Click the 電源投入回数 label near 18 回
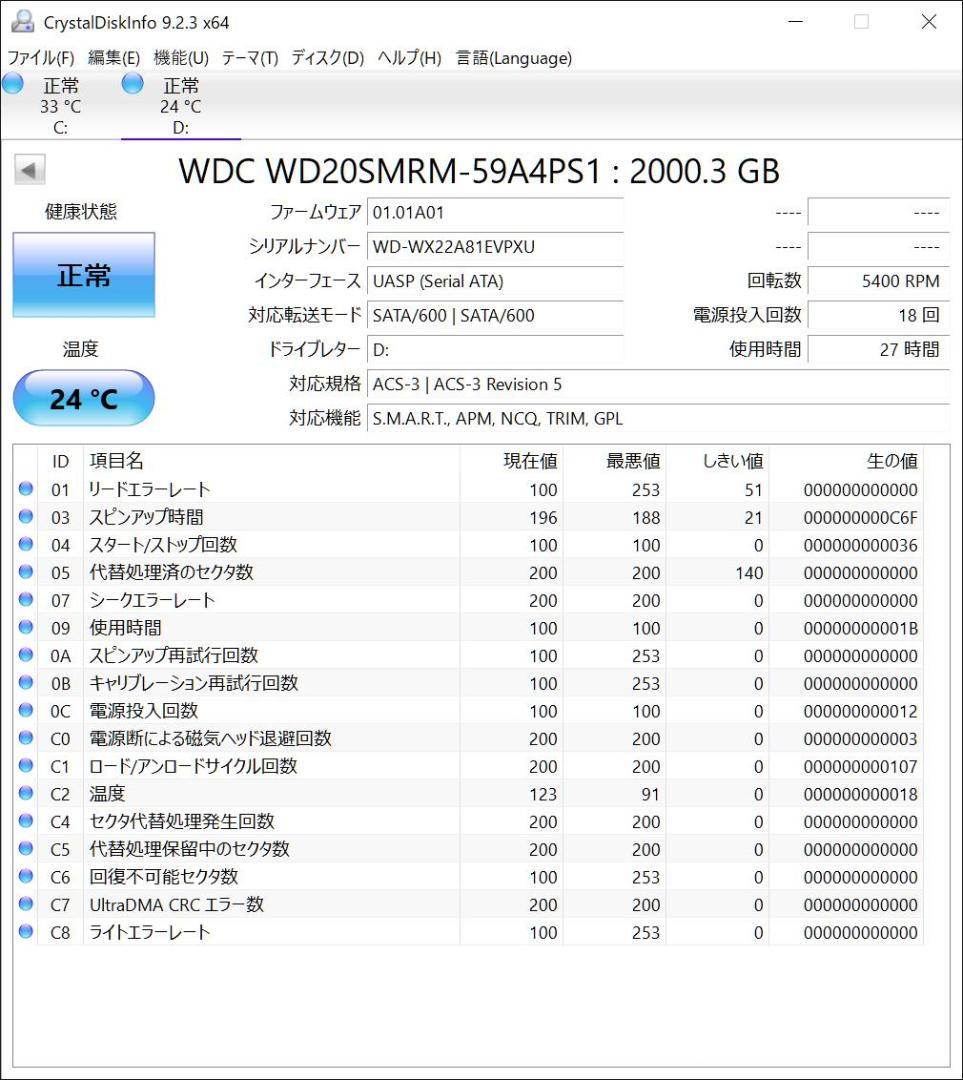 (x=747, y=315)
